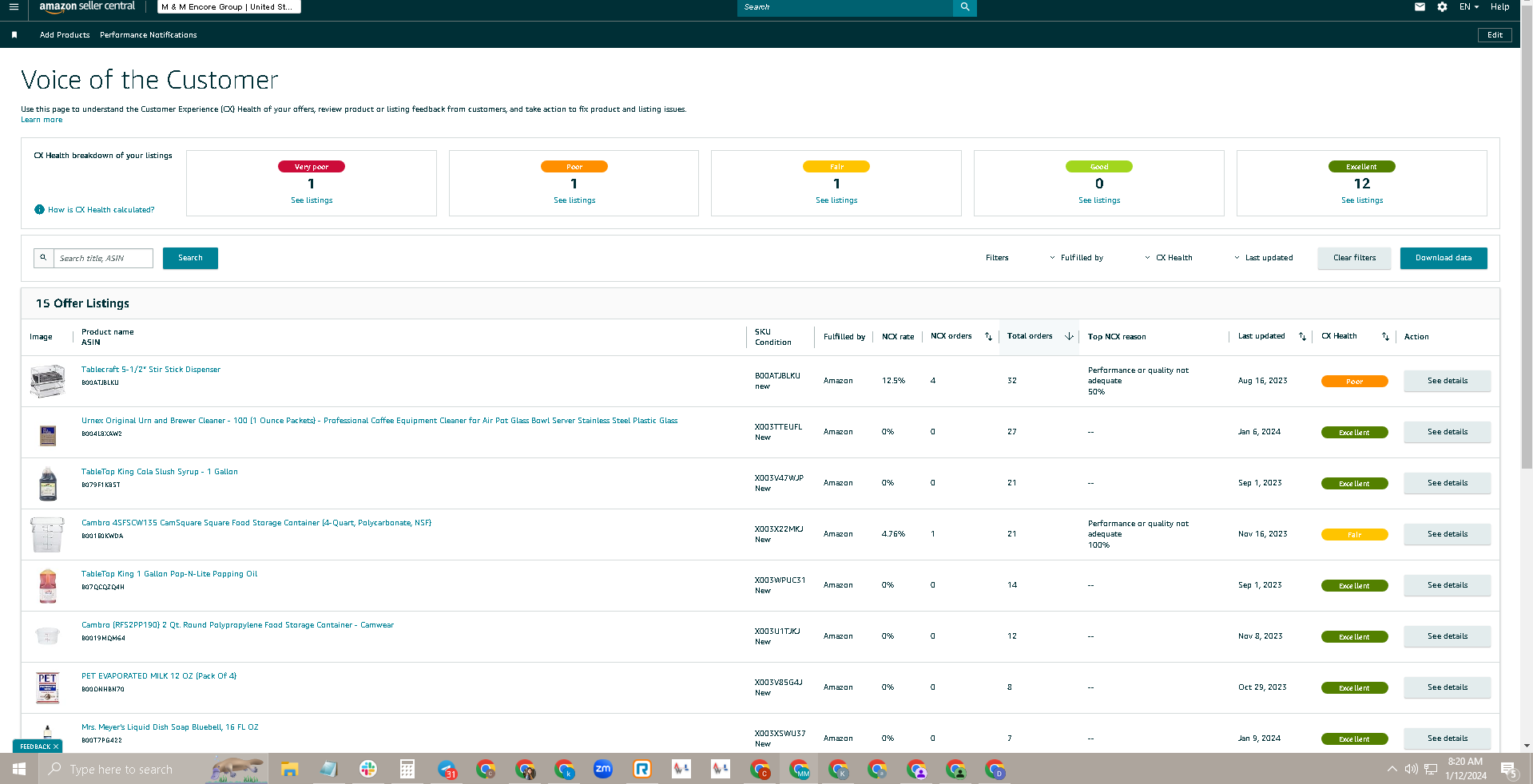
Task: Open Zoom from the taskbar
Action: pos(603,769)
